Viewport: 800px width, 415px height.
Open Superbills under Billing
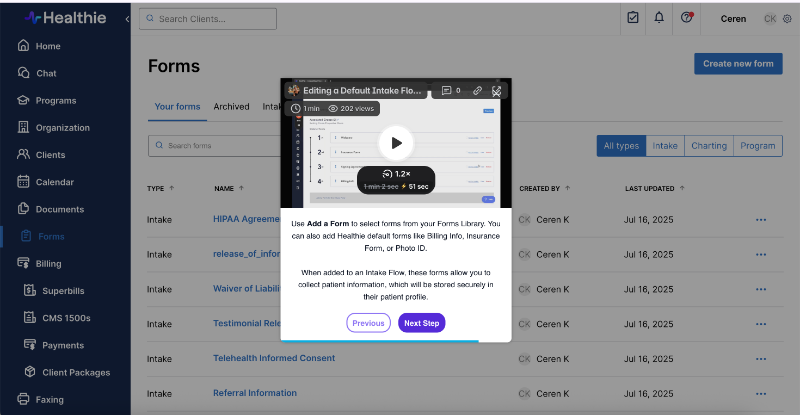pos(54,290)
